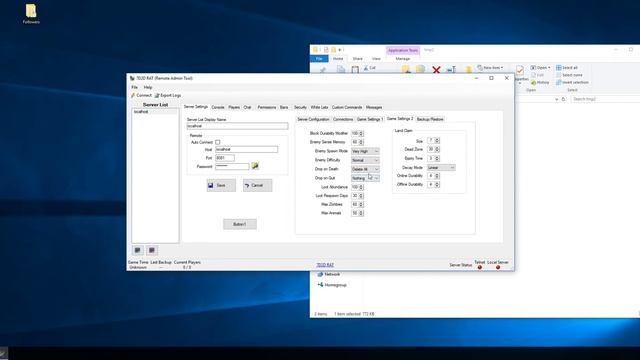Expand Open dropdown in File Explorer ribbon

(549, 68)
